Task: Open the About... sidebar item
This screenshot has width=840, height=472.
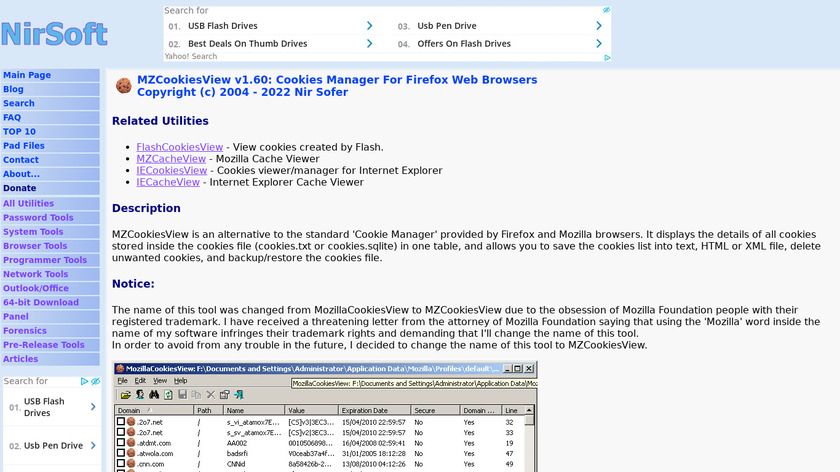Action: tap(50, 174)
